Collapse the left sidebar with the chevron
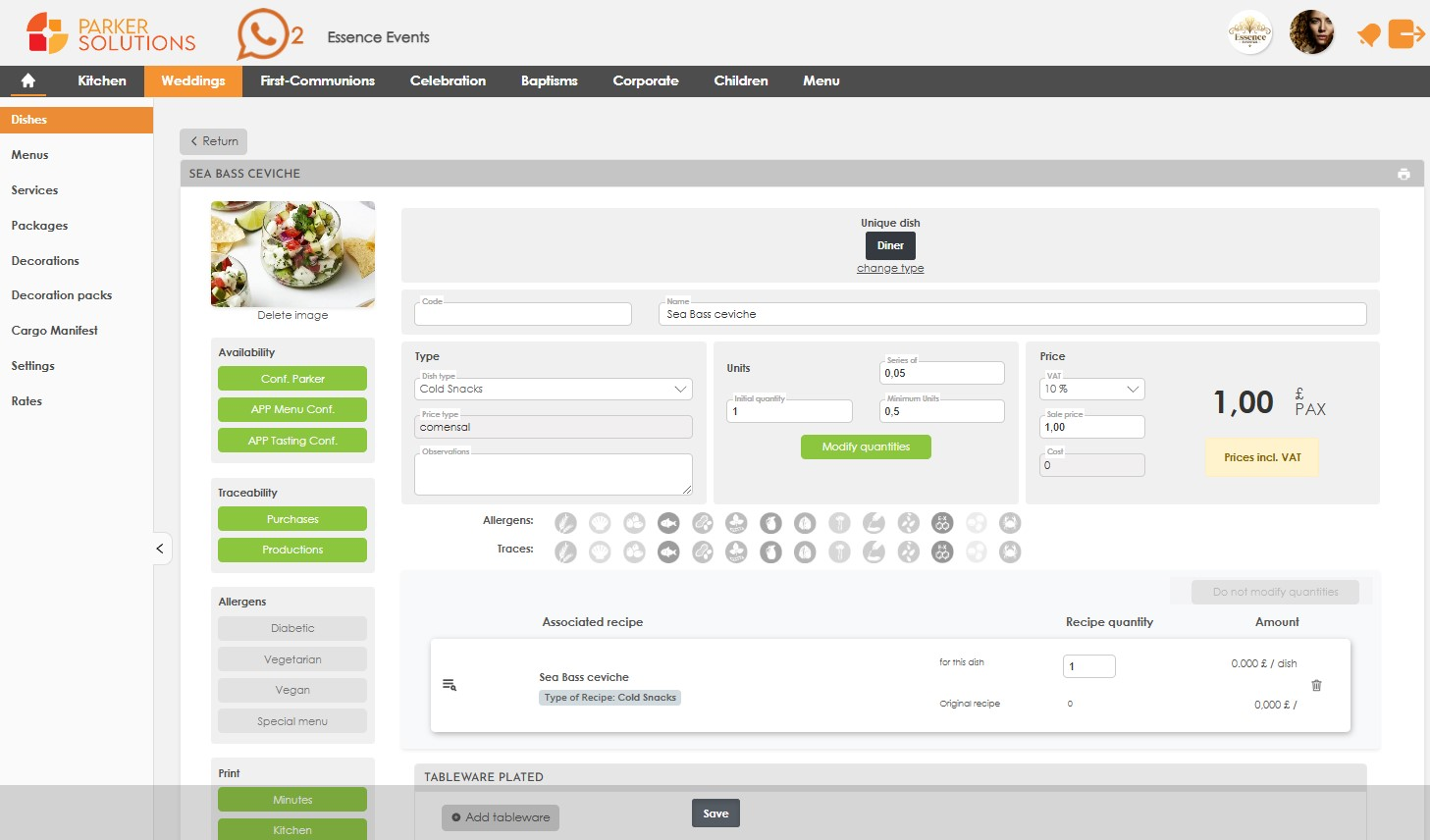Image resolution: width=1430 pixels, height=840 pixels. (160, 549)
